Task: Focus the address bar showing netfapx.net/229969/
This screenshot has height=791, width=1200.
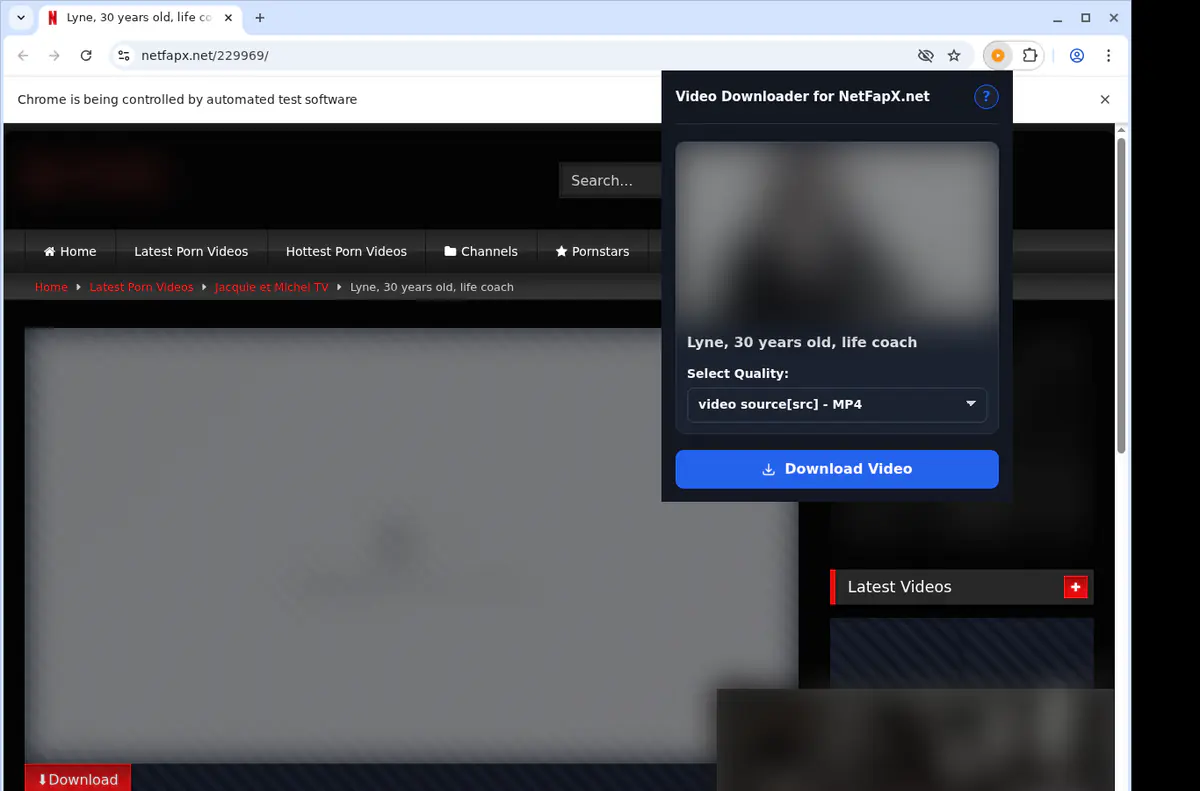Action: [x=520, y=56]
